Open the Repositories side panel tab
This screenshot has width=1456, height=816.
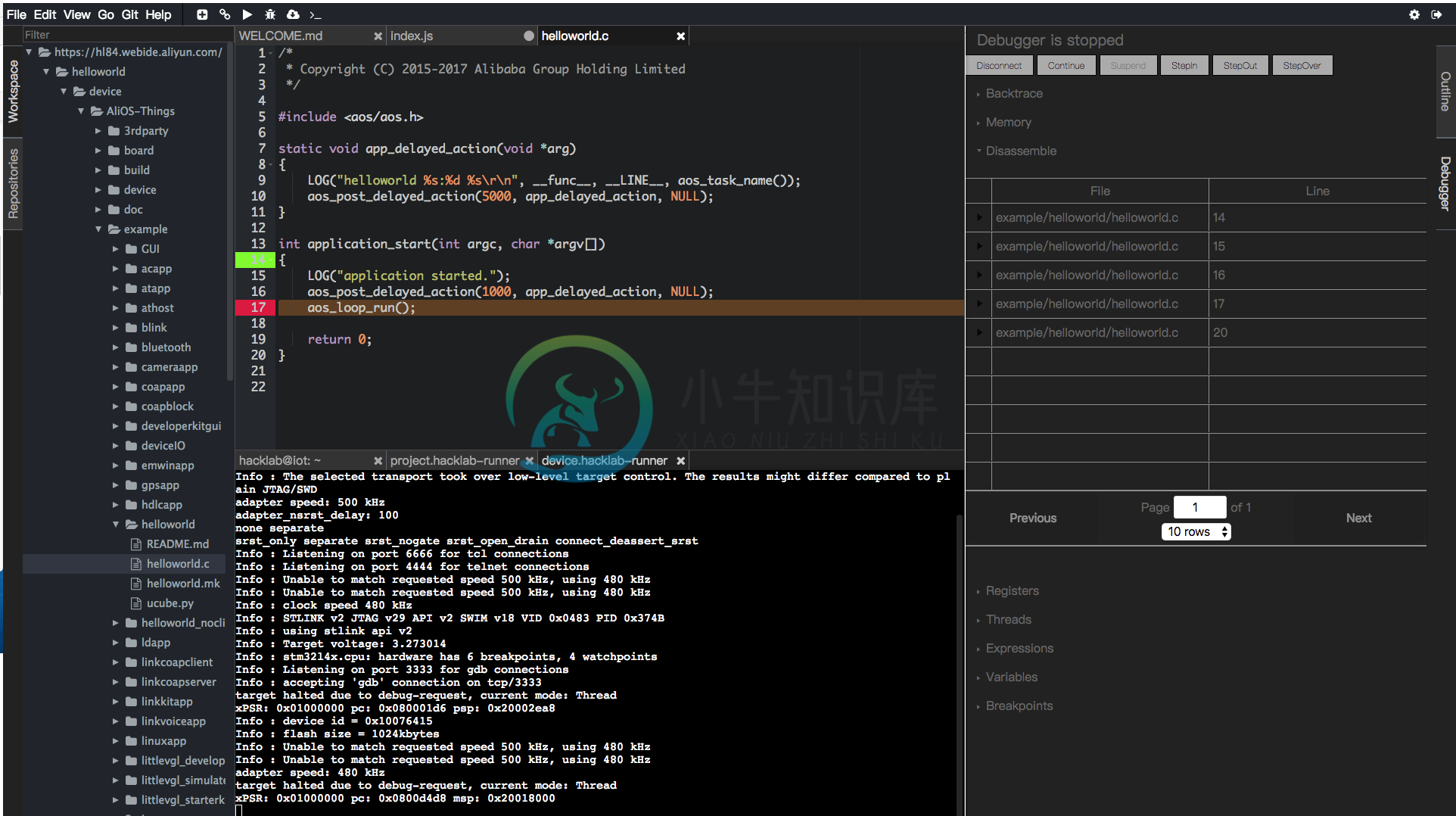pos(13,184)
